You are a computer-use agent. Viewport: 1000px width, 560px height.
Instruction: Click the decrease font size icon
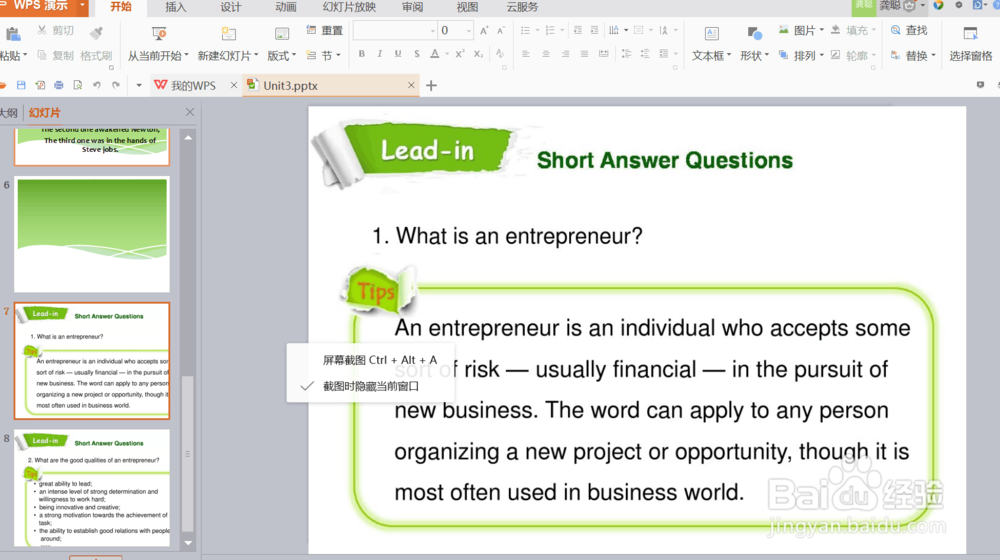point(501,30)
